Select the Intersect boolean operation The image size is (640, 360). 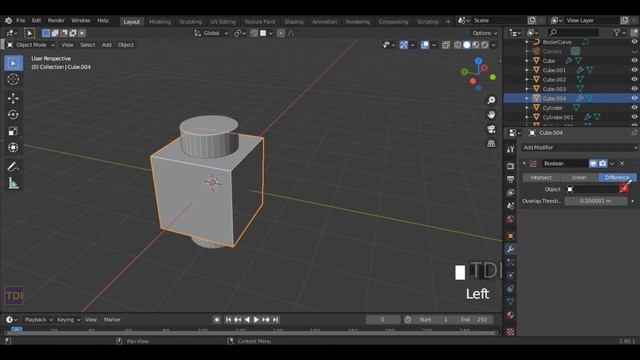541,178
